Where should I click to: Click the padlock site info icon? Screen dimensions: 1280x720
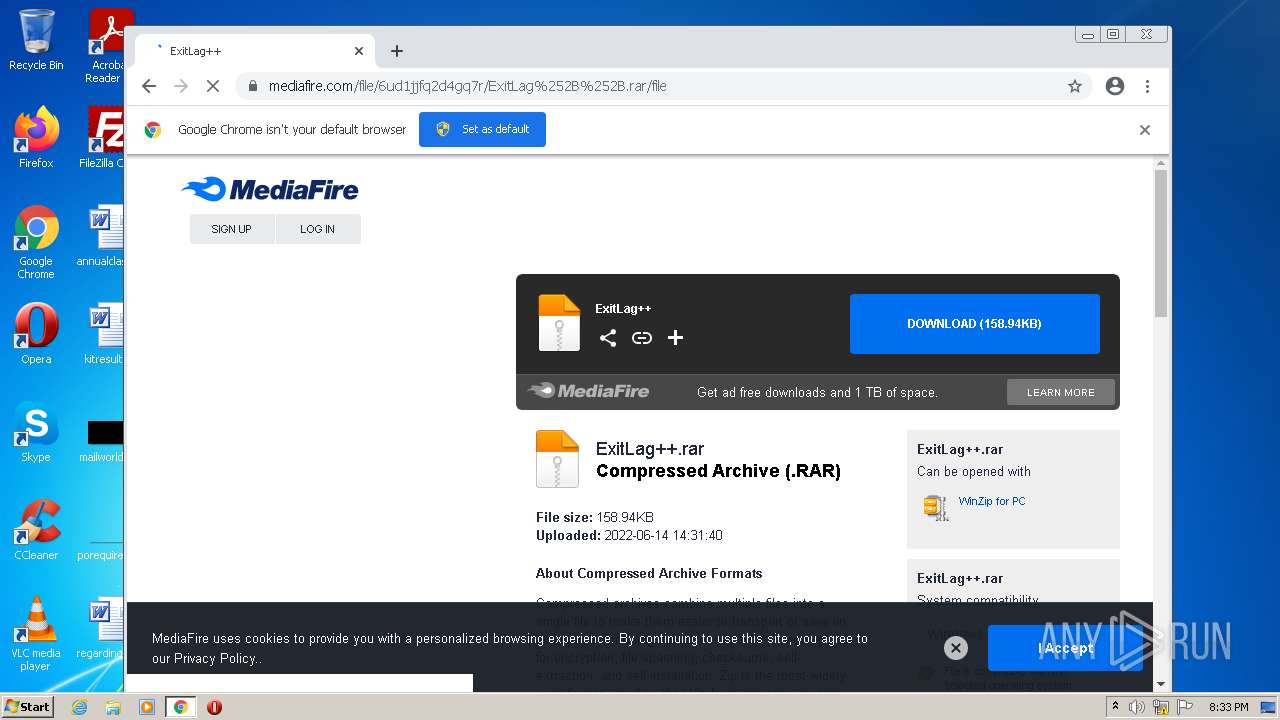tap(253, 86)
